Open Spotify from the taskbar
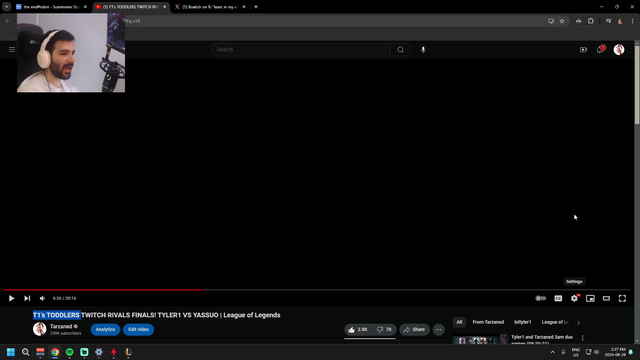Viewport: 640px width, 360px height. point(69,352)
